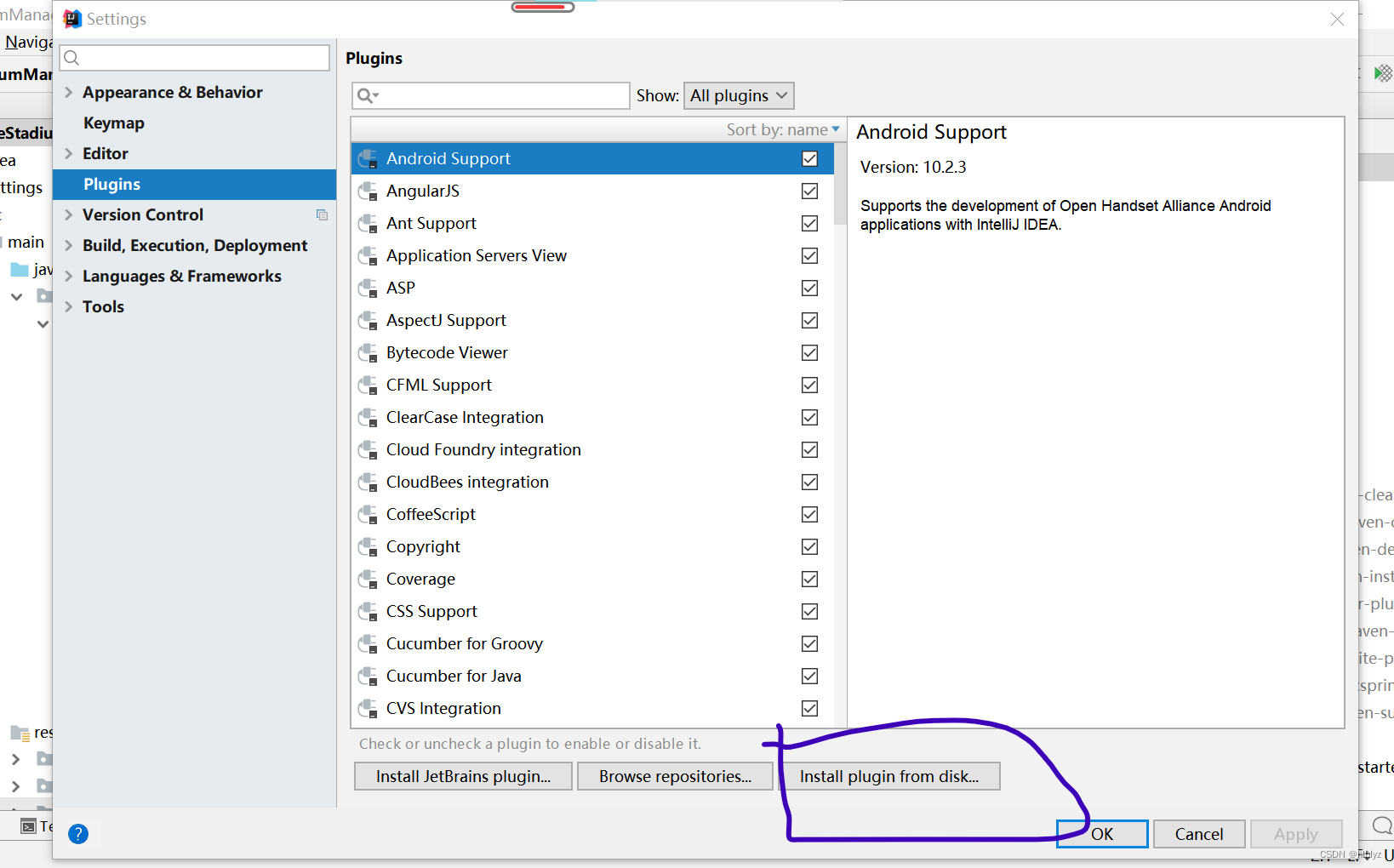Click the Cucumber for Groovy plugin icon
This screenshot has width=1394, height=868.
[368, 643]
